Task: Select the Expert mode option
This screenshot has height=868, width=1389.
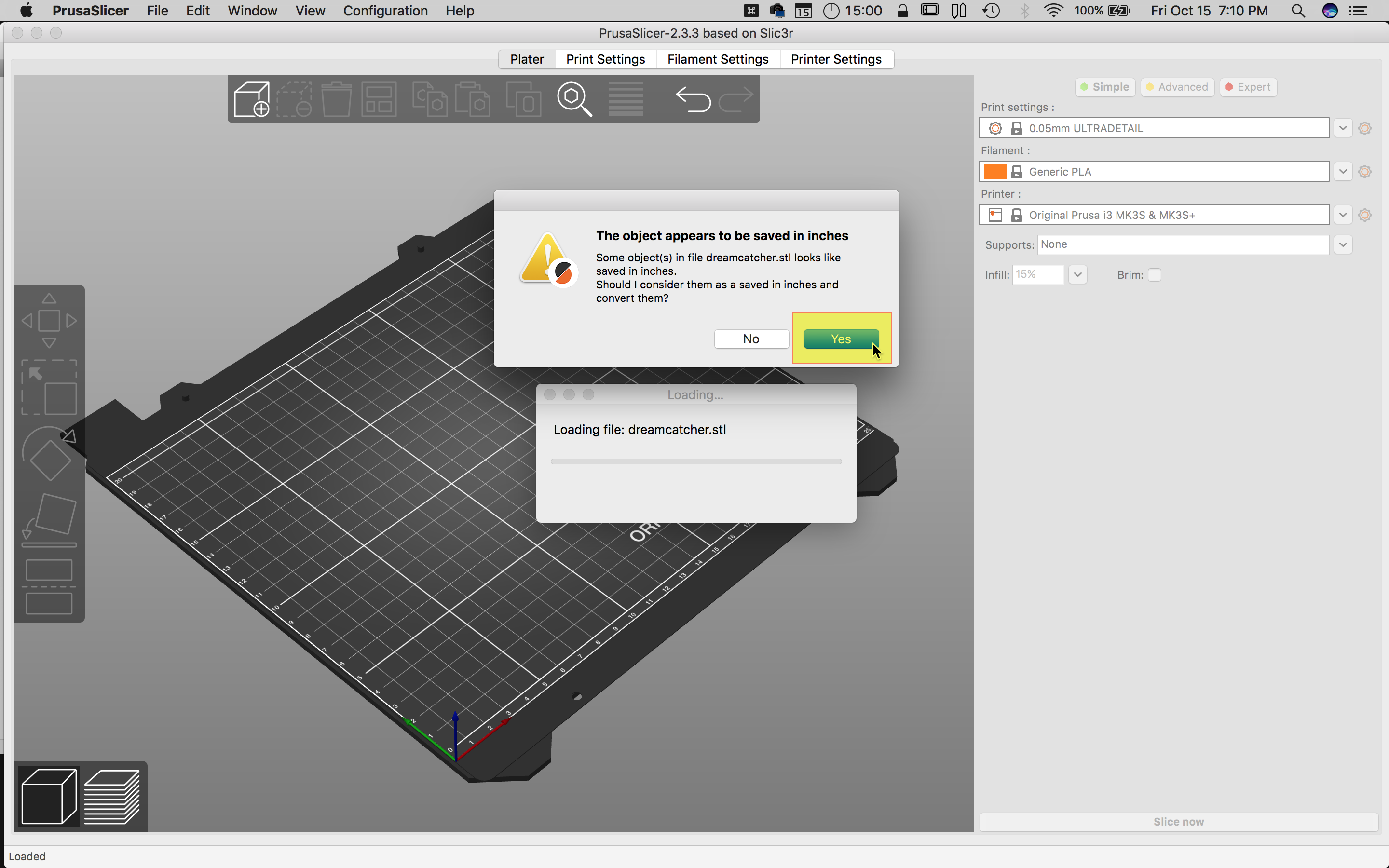Action: [1248, 87]
